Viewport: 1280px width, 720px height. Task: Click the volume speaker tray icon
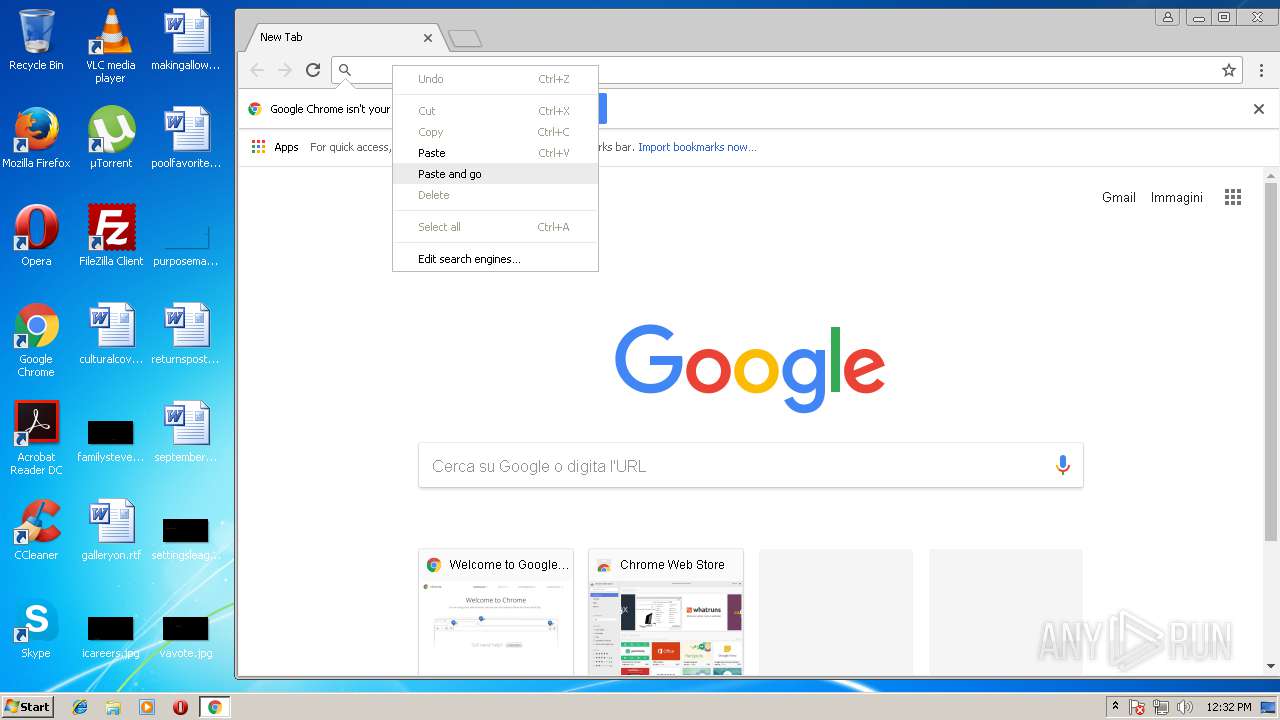(x=1185, y=707)
